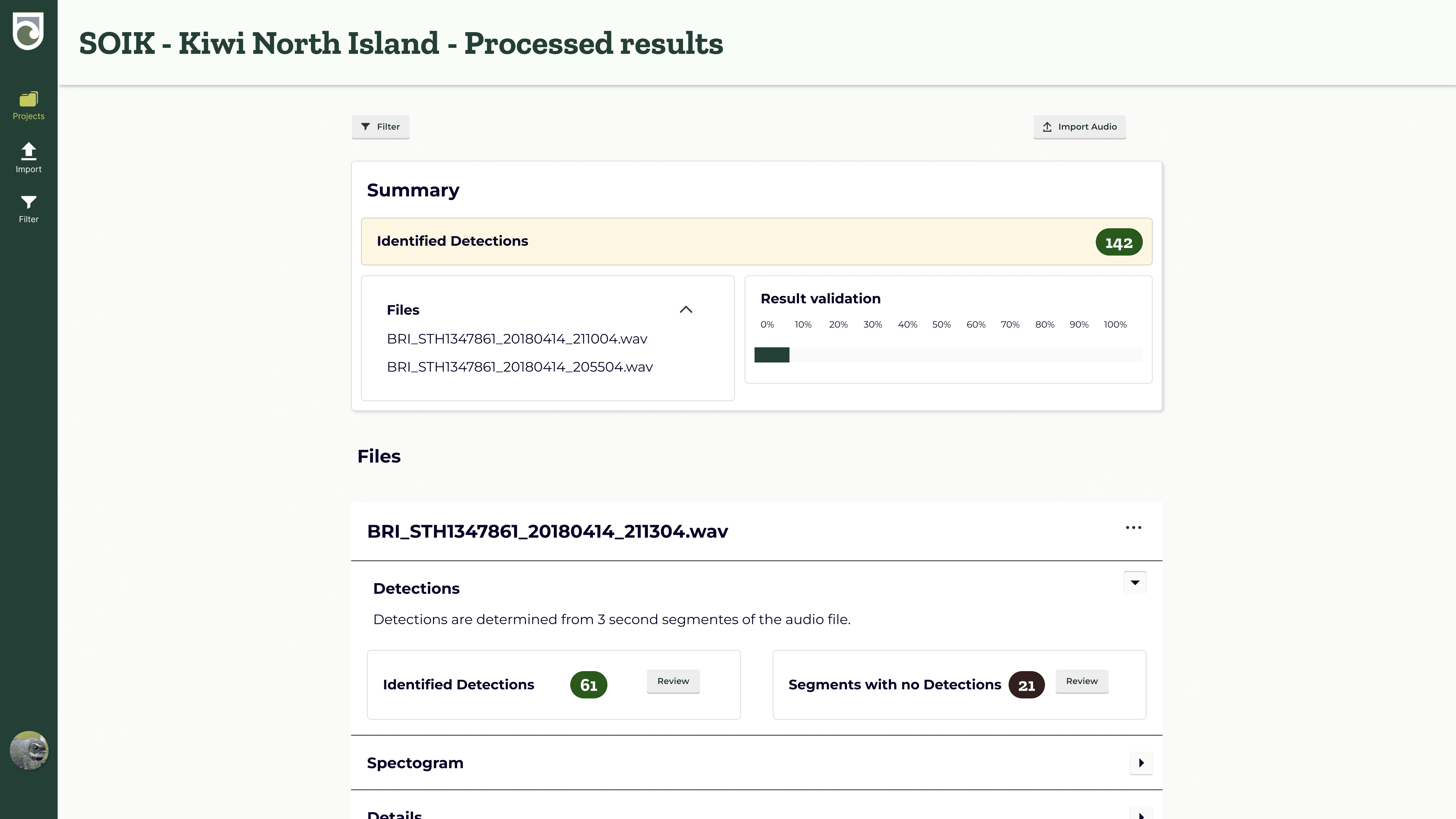This screenshot has height=819, width=1456.
Task: Click the 21 no-detections badge
Action: [x=1027, y=685]
